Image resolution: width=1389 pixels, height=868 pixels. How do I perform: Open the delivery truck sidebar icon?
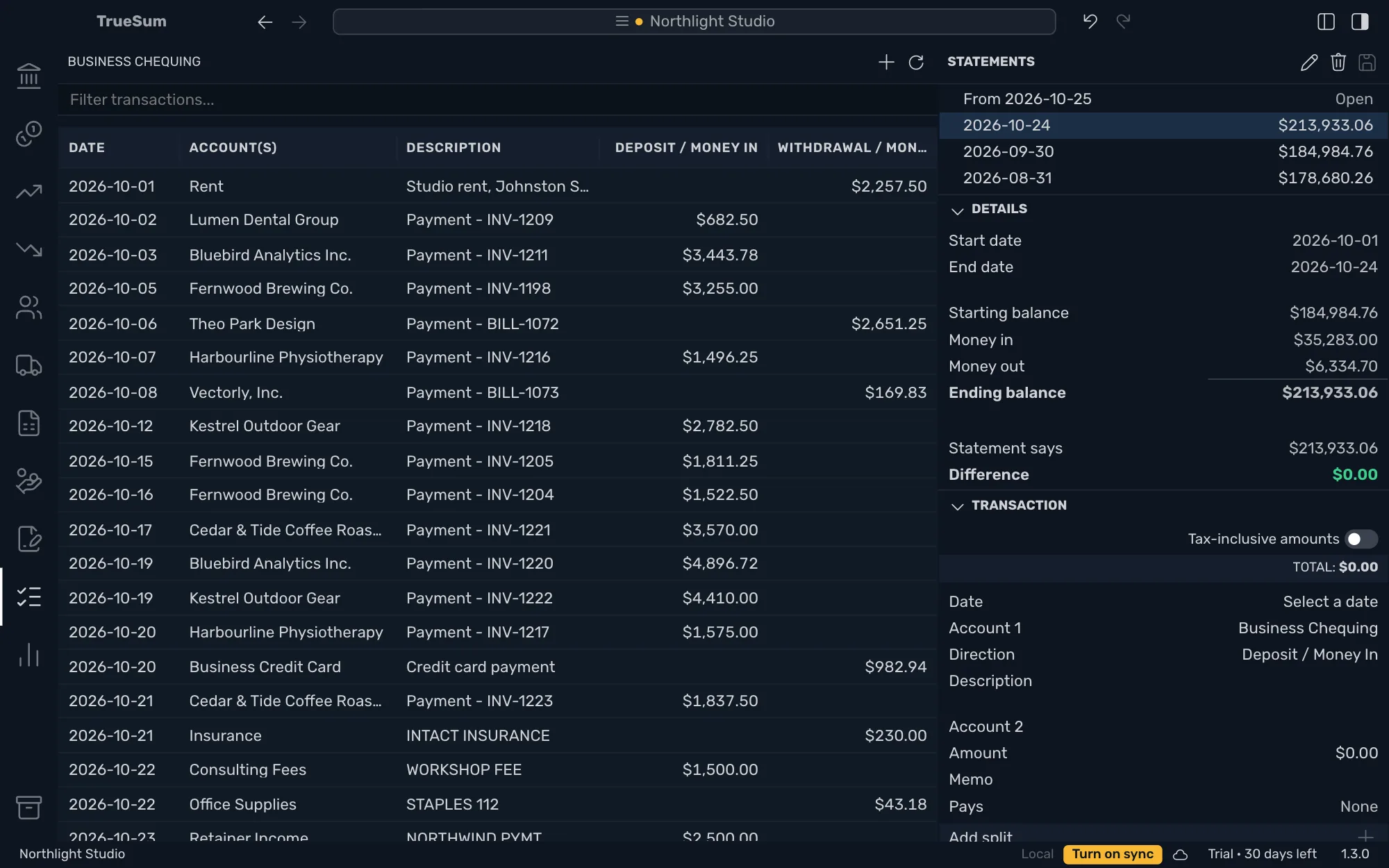28,365
